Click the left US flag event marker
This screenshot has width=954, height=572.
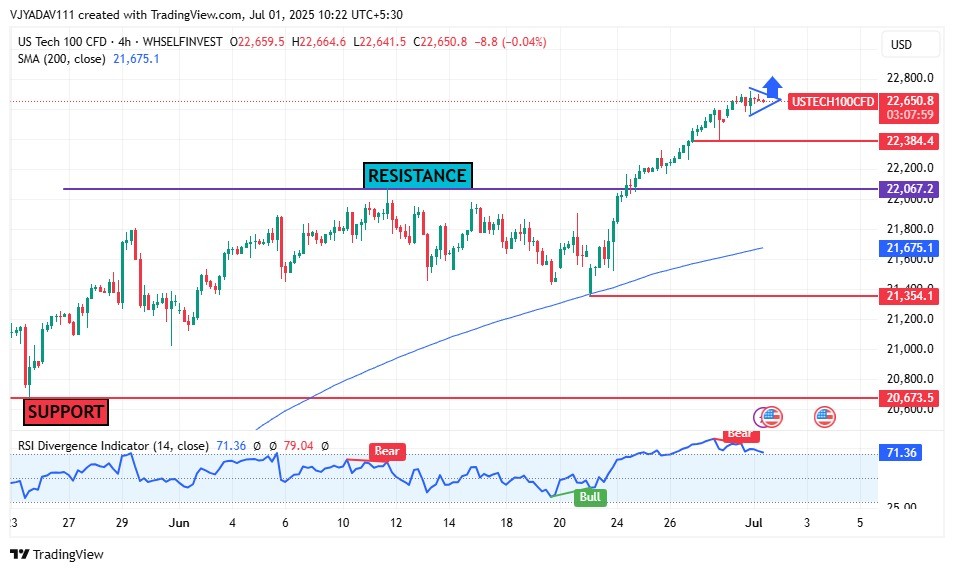[x=771, y=417]
